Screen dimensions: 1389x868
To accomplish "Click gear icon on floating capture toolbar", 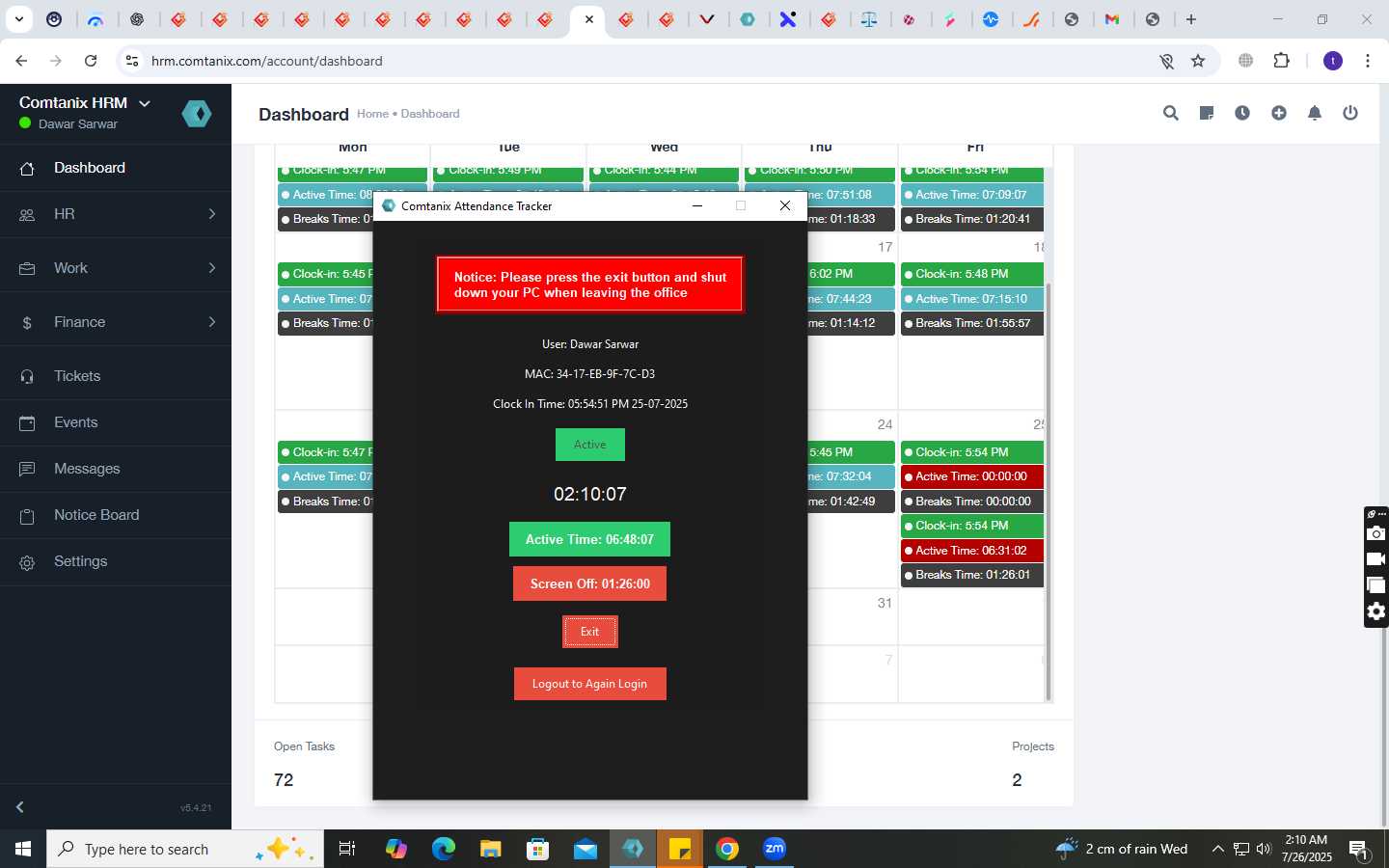I will [x=1376, y=611].
